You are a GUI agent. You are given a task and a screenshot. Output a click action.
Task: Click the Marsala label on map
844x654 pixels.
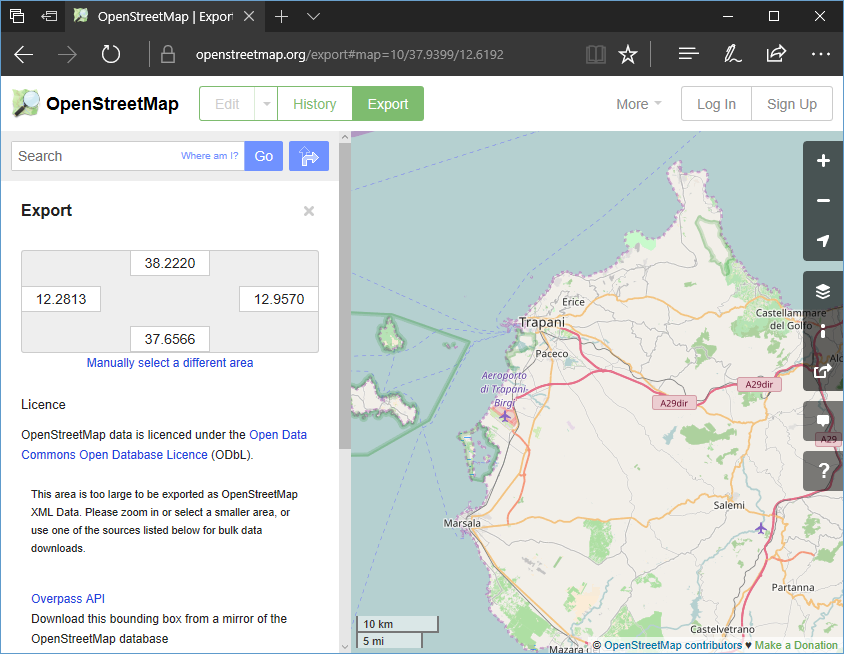pyautogui.click(x=462, y=523)
